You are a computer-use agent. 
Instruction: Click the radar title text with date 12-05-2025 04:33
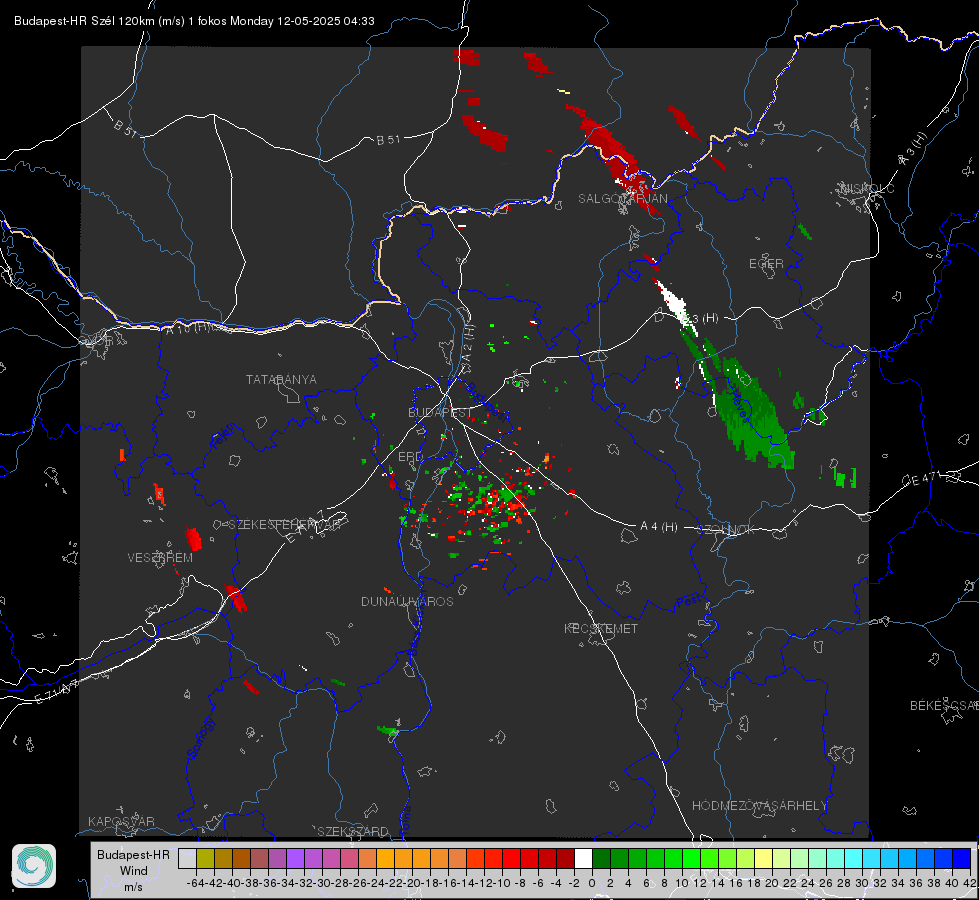[x=194, y=21]
